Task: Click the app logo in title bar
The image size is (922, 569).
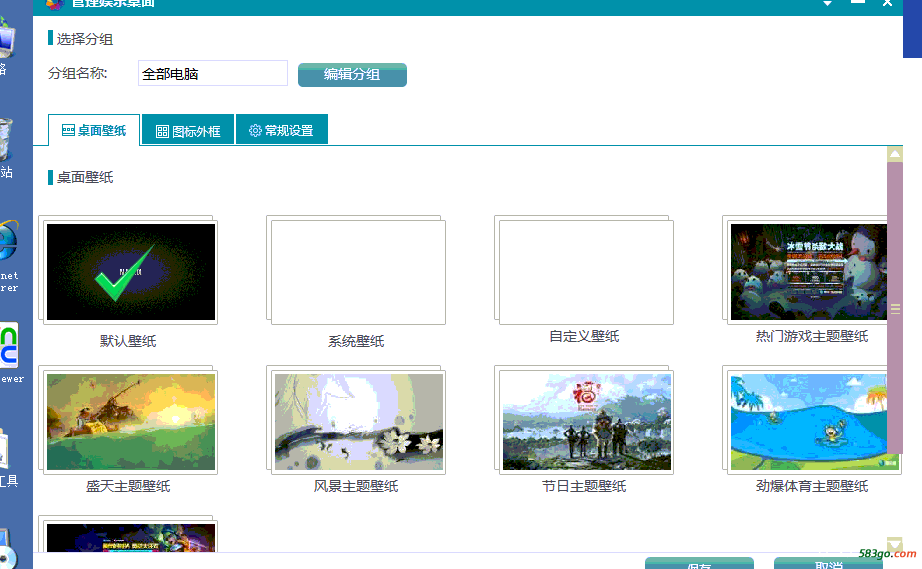Action: (54, 4)
